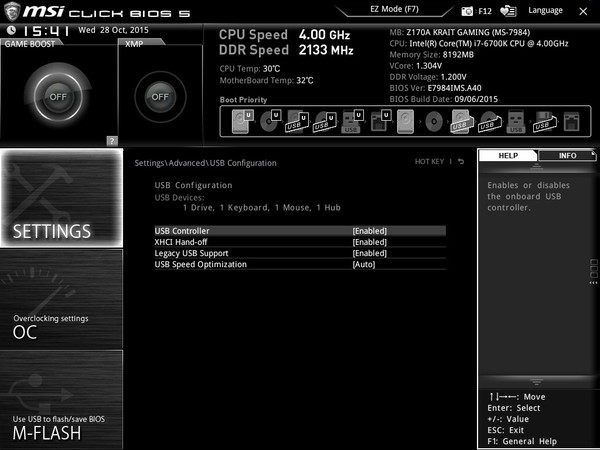The image size is (600, 450).
Task: Click the Settings\Advanced\USB Configuration breadcrumb
Action: click(x=205, y=163)
